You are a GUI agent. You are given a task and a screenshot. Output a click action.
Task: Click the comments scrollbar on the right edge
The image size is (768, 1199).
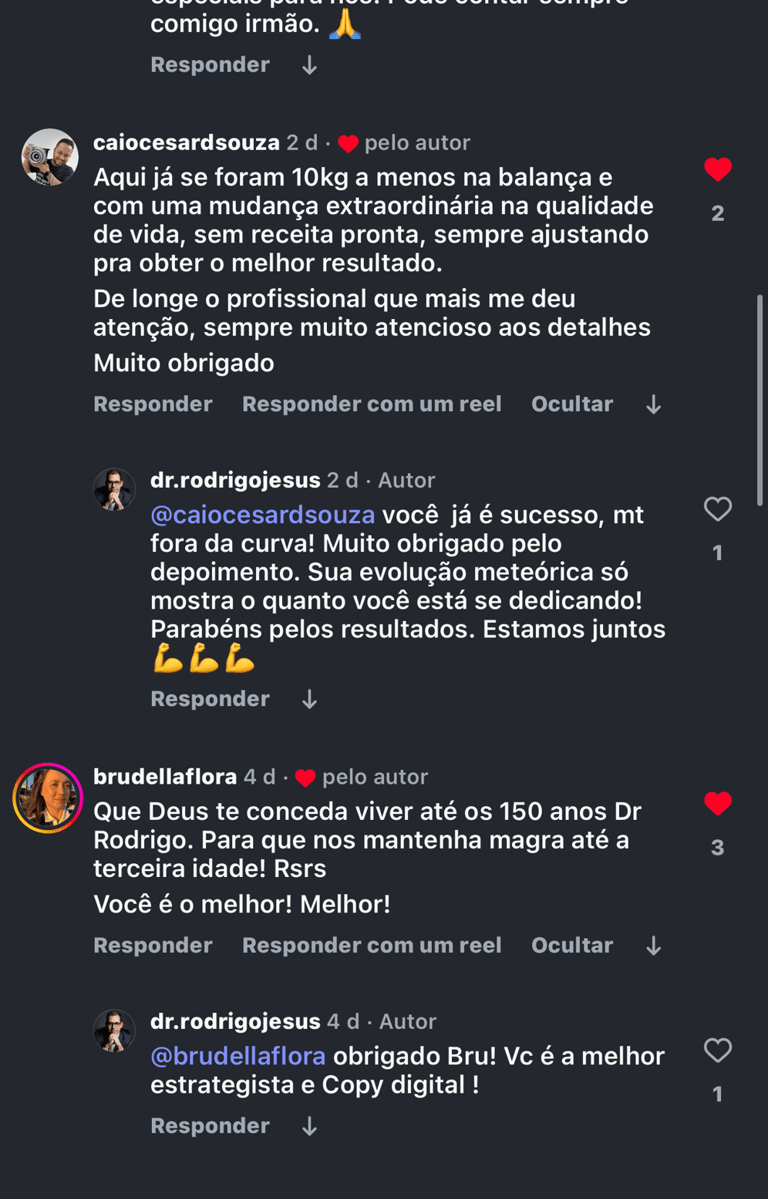760,399
